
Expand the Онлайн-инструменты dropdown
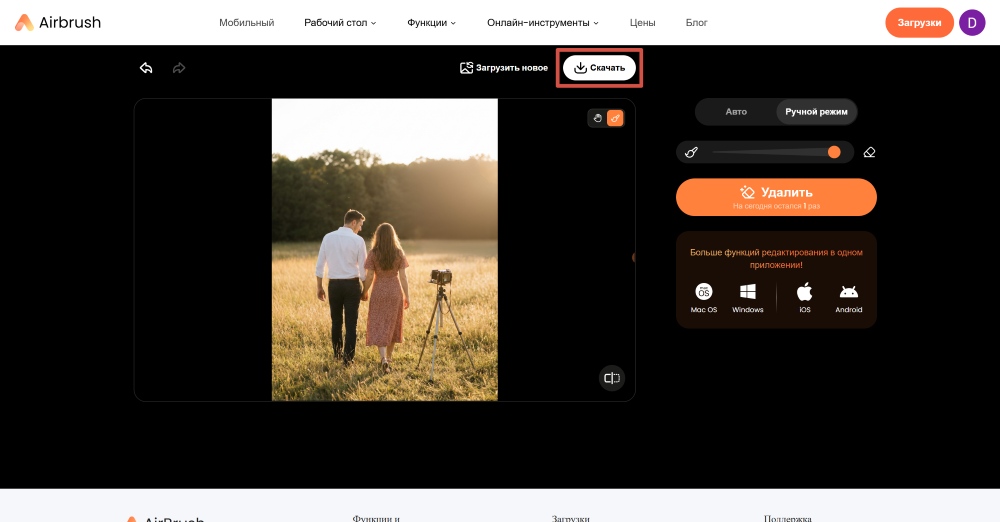[543, 22]
